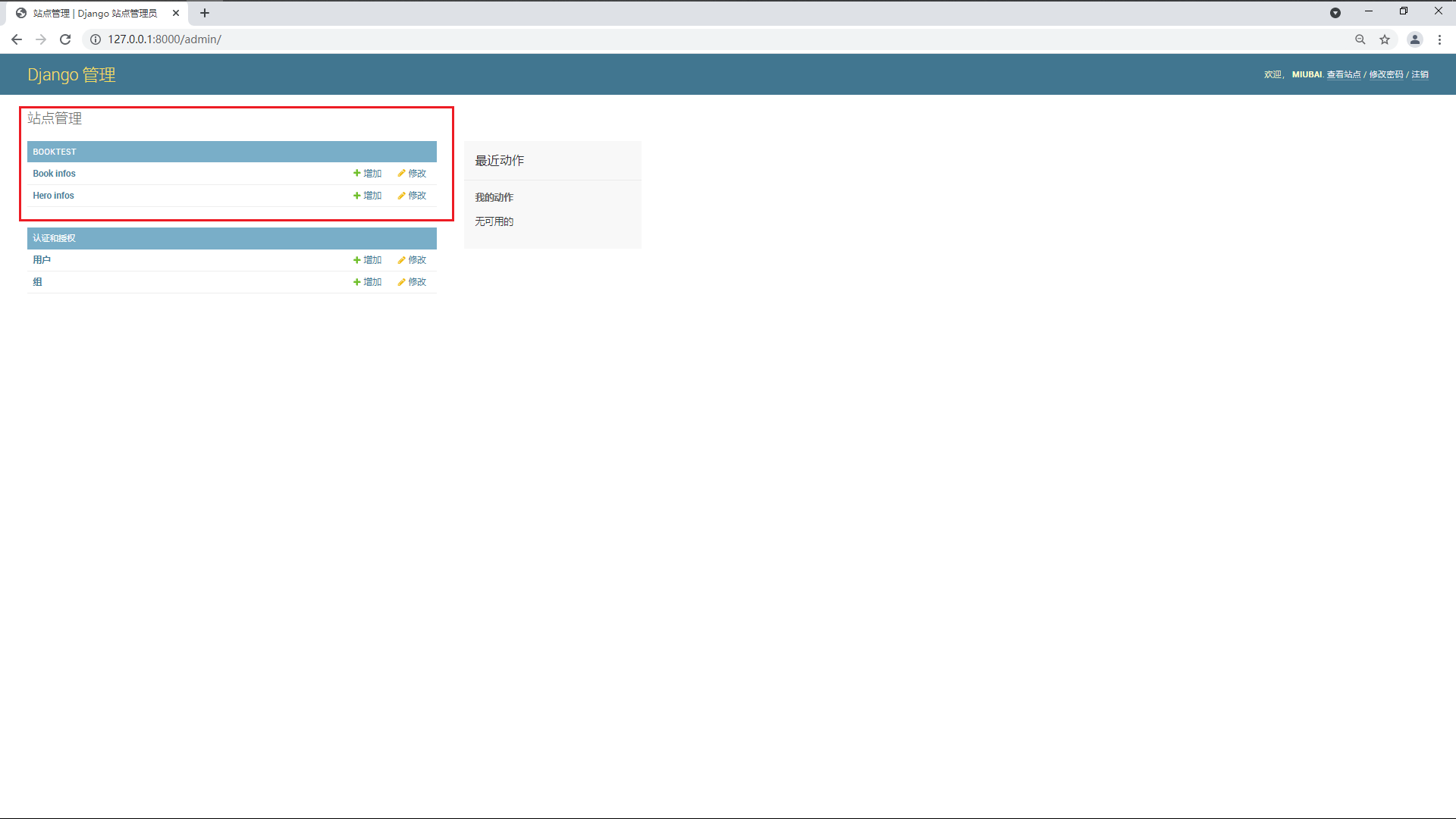Close the Django admin tab
The height and width of the screenshot is (819, 1456).
point(176,13)
